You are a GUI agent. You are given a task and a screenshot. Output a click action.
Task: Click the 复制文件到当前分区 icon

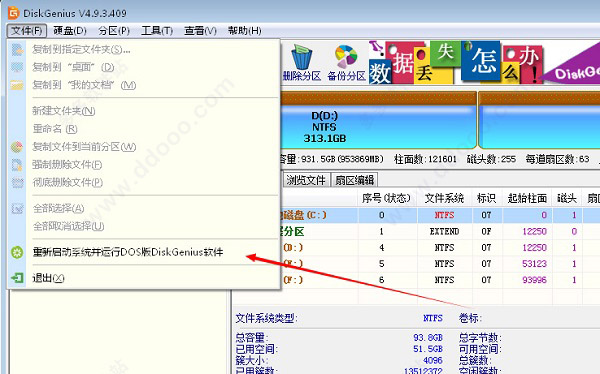coord(17,147)
